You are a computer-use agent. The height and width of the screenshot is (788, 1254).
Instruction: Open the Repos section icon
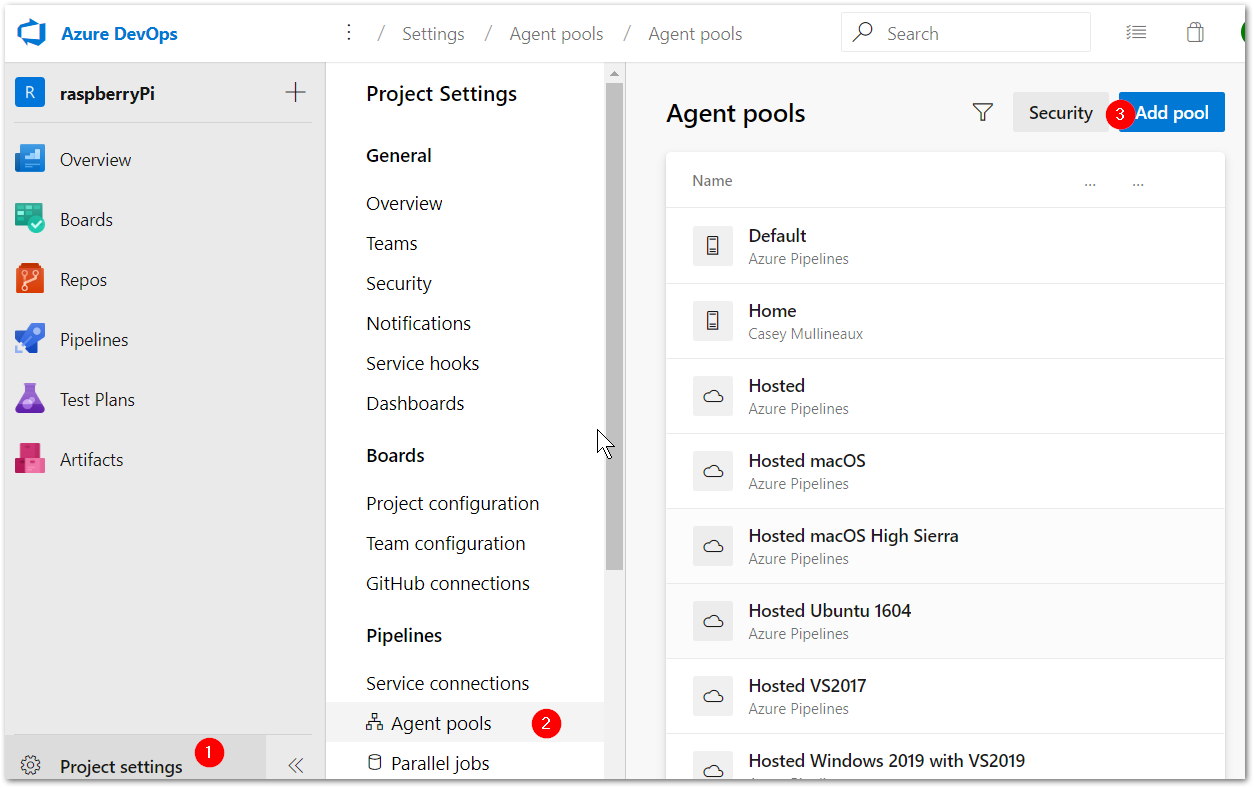click(30, 280)
